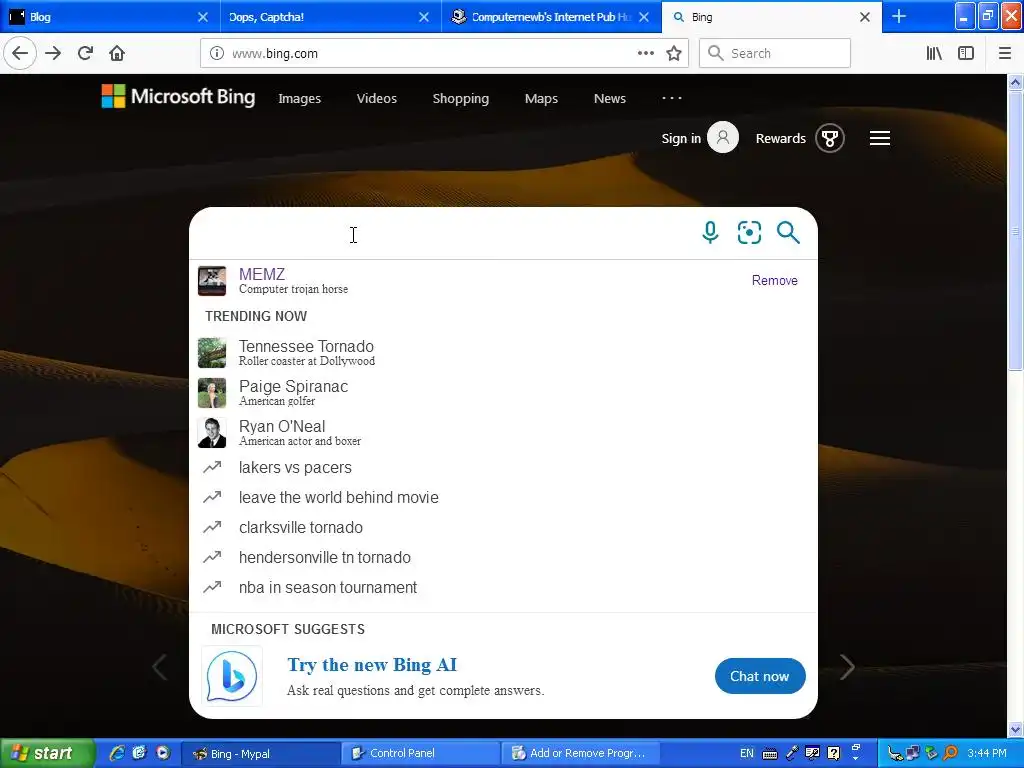Open visual search camera icon
Screen dimensions: 1024x768
click(x=749, y=232)
